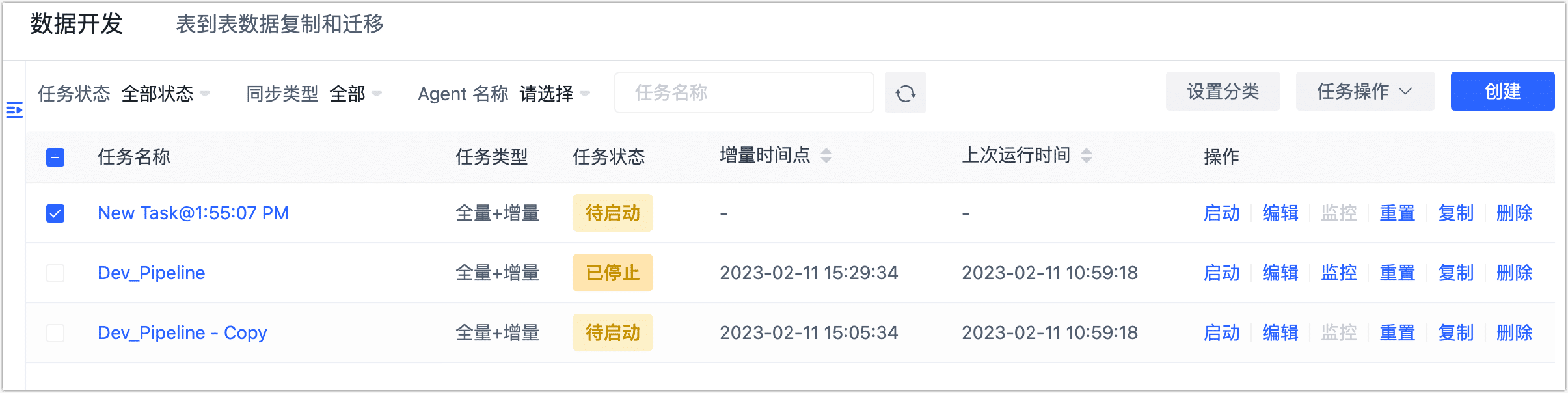Image resolution: width=1568 pixels, height=393 pixels.
Task: Toggle the select-all header checkbox
Action: [55, 157]
